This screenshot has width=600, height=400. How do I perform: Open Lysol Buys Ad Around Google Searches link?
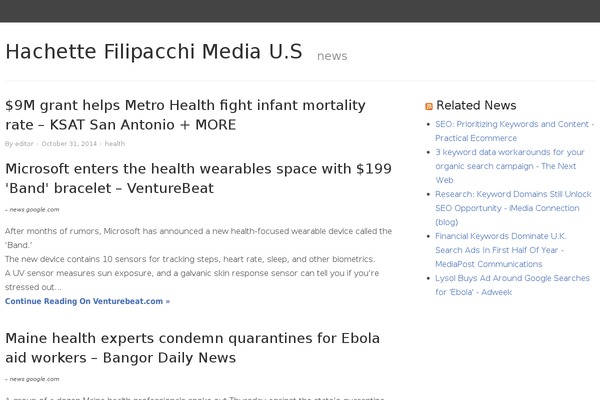pyautogui.click(x=512, y=285)
